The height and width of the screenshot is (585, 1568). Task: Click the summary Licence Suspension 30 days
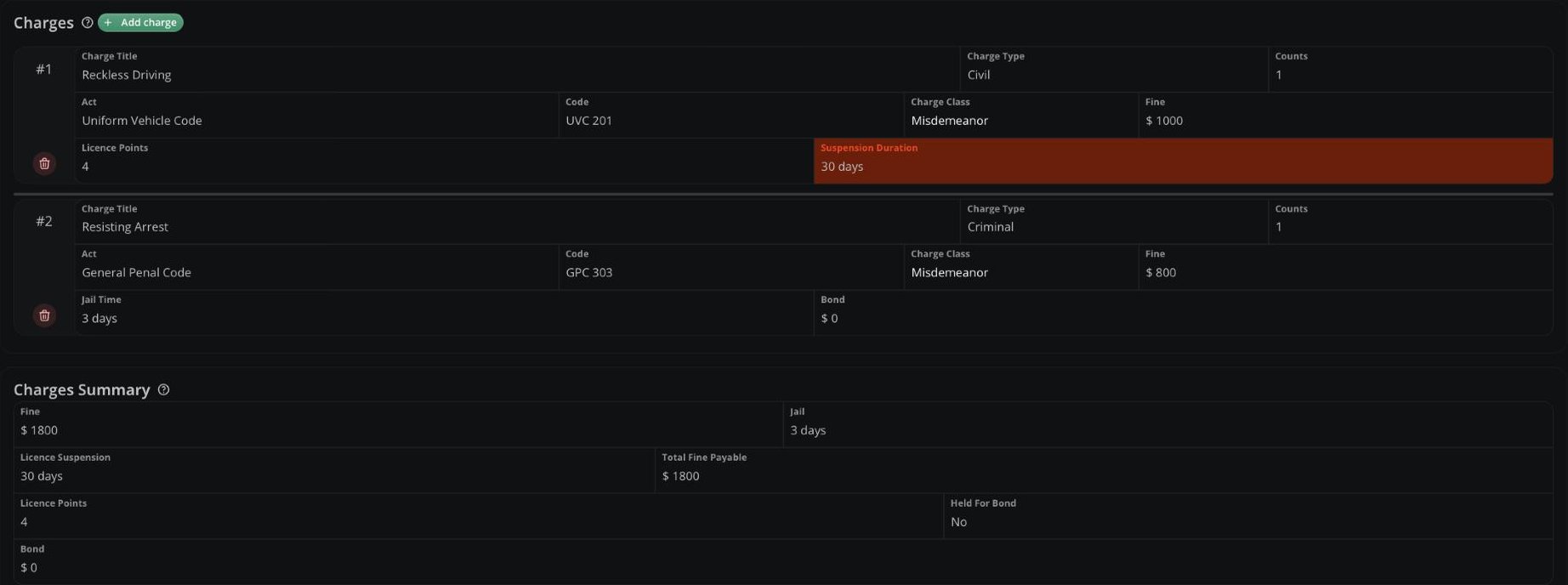coord(42,476)
